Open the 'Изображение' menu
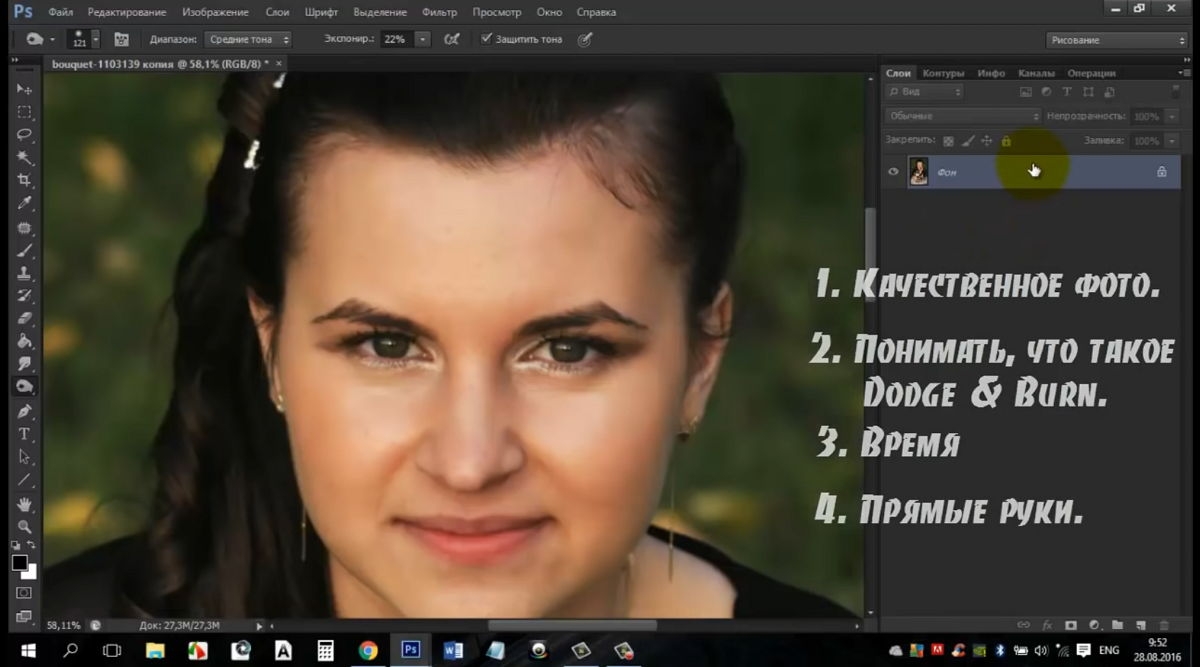The width and height of the screenshot is (1200, 667). [x=217, y=12]
